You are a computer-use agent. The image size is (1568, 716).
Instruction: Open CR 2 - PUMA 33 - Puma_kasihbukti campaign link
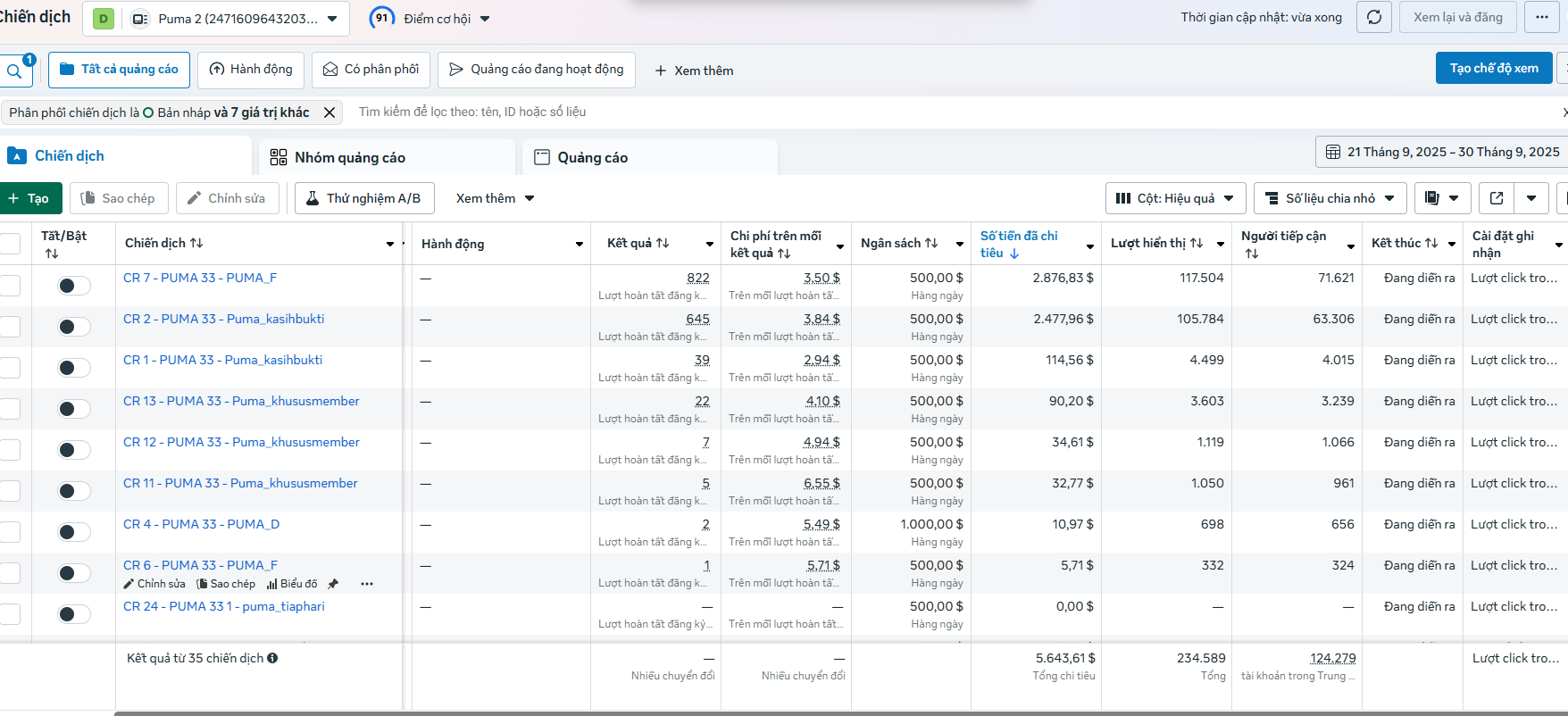coord(223,319)
